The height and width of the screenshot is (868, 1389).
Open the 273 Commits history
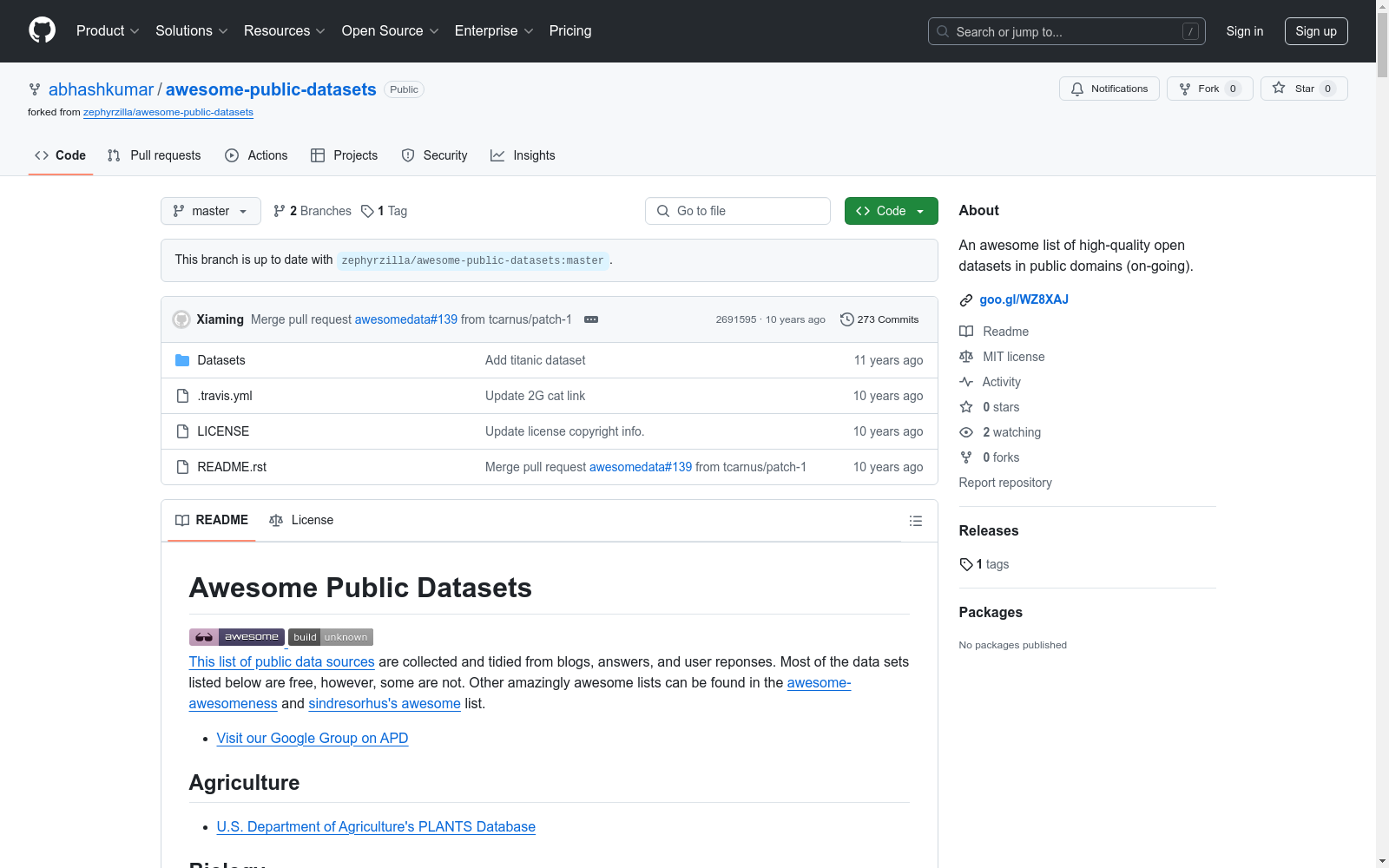[879, 319]
